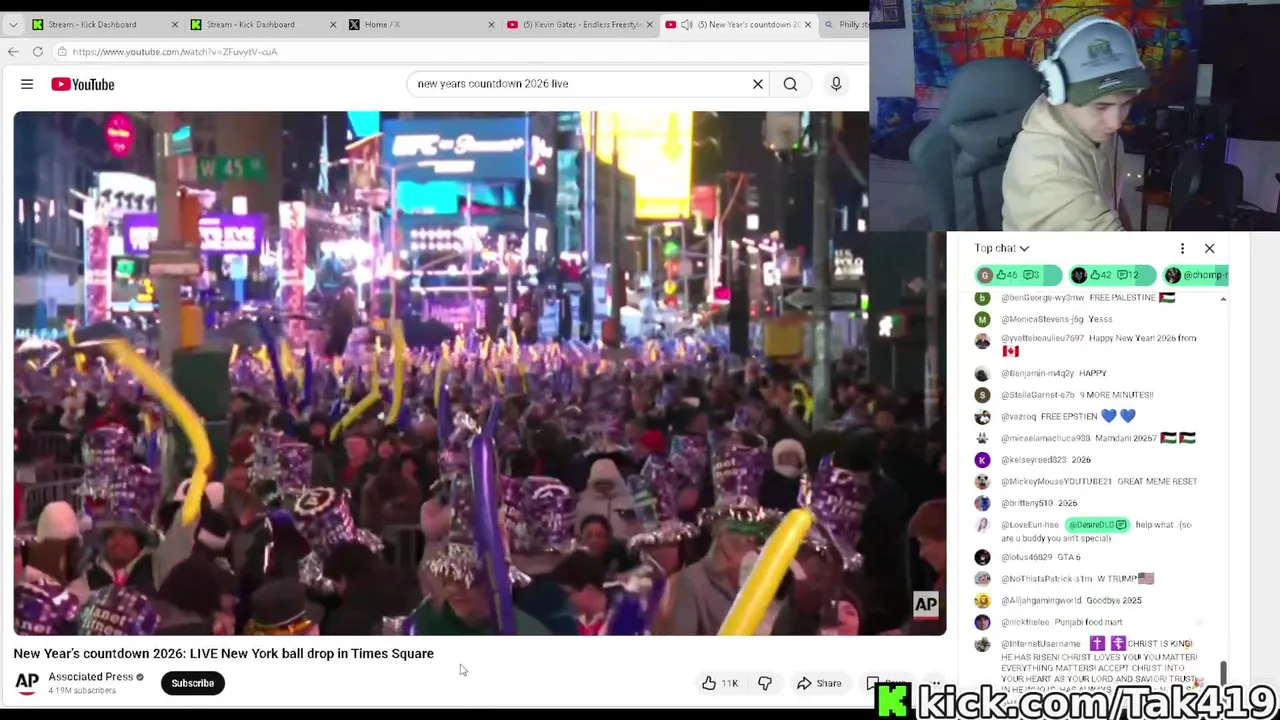Open the YouTube hamburger guide menu
This screenshot has height=720, width=1280.
point(27,84)
